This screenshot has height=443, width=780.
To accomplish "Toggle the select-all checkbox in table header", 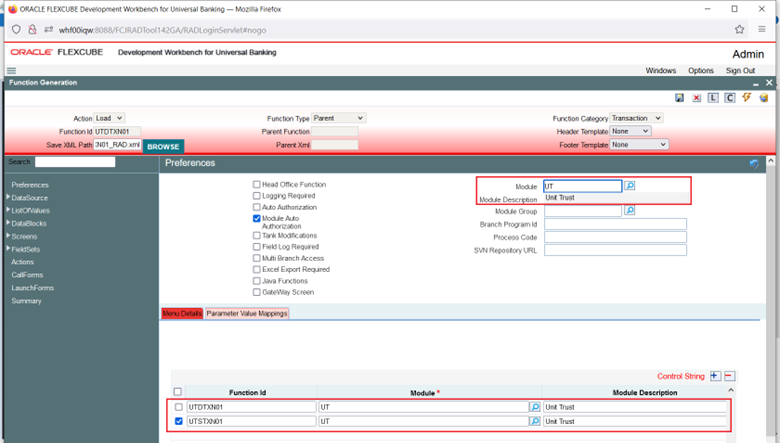I will click(178, 392).
